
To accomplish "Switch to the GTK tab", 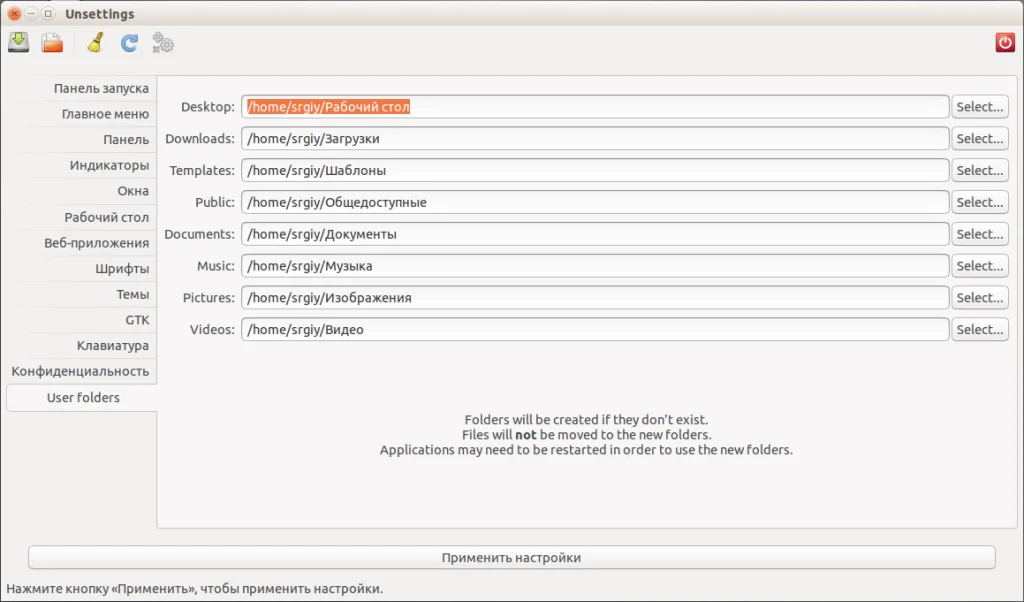I will click(91, 319).
